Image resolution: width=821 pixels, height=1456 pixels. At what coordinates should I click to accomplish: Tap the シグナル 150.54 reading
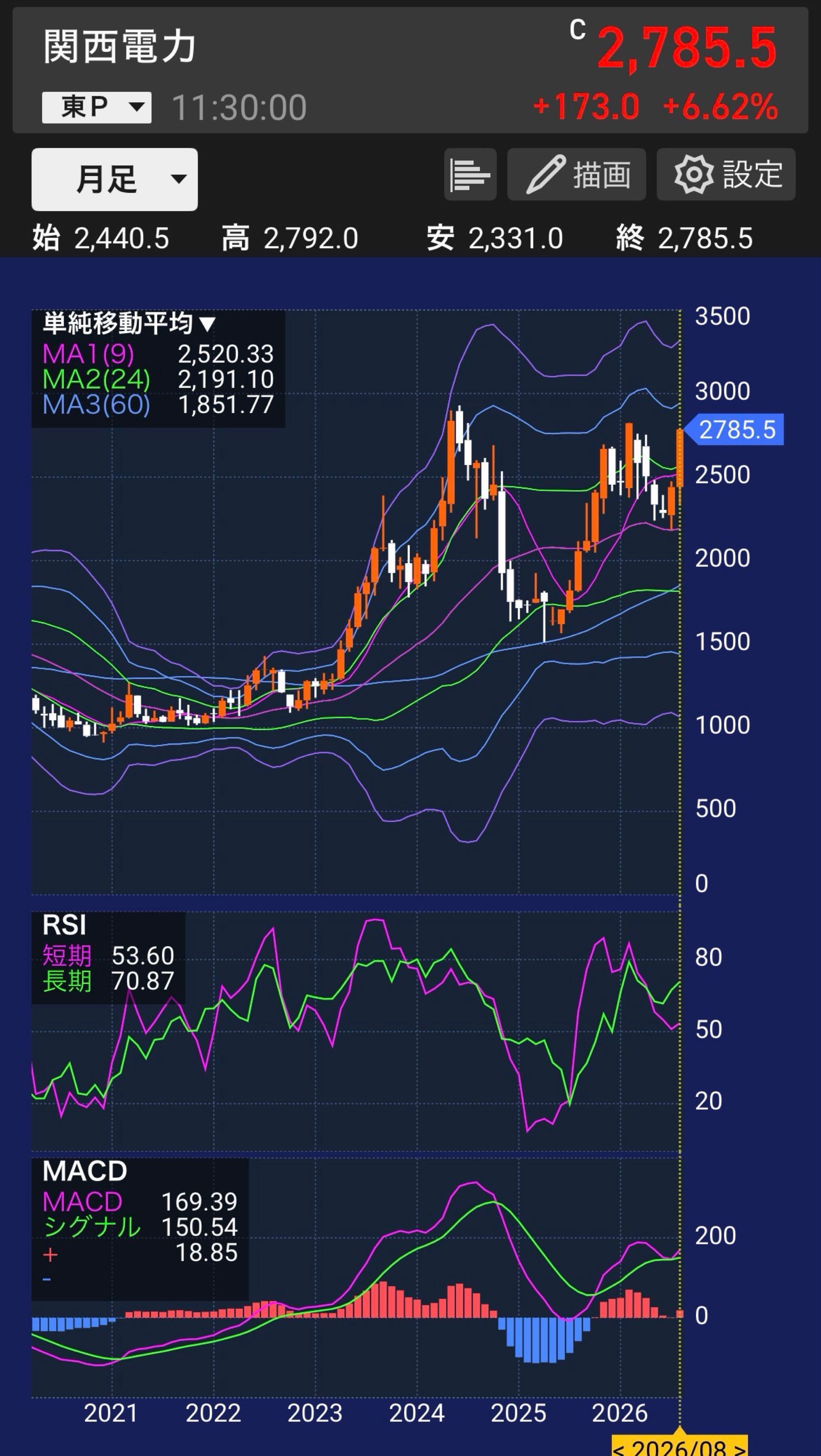pos(140,1227)
